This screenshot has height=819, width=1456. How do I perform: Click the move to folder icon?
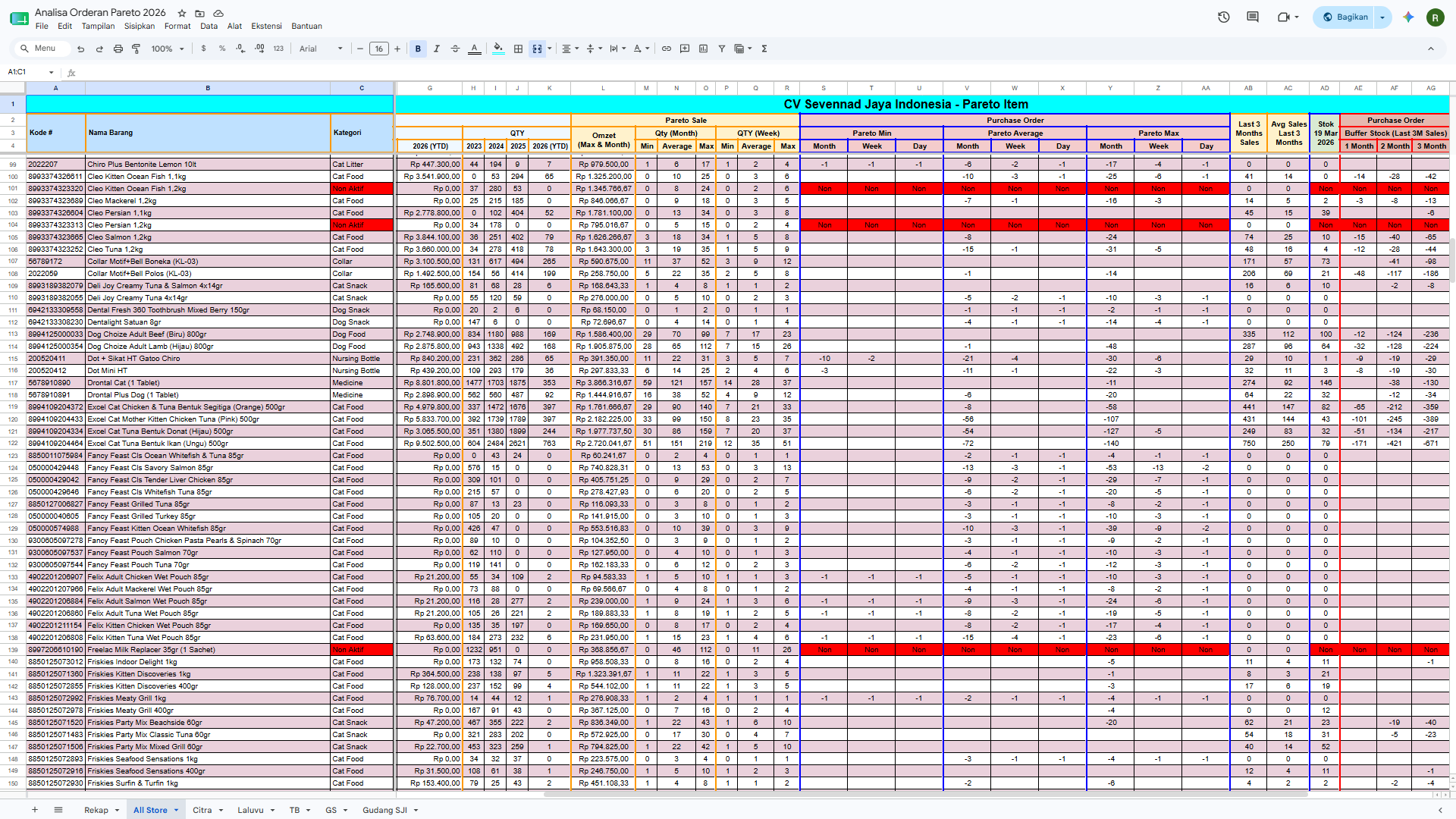pyautogui.click(x=200, y=13)
